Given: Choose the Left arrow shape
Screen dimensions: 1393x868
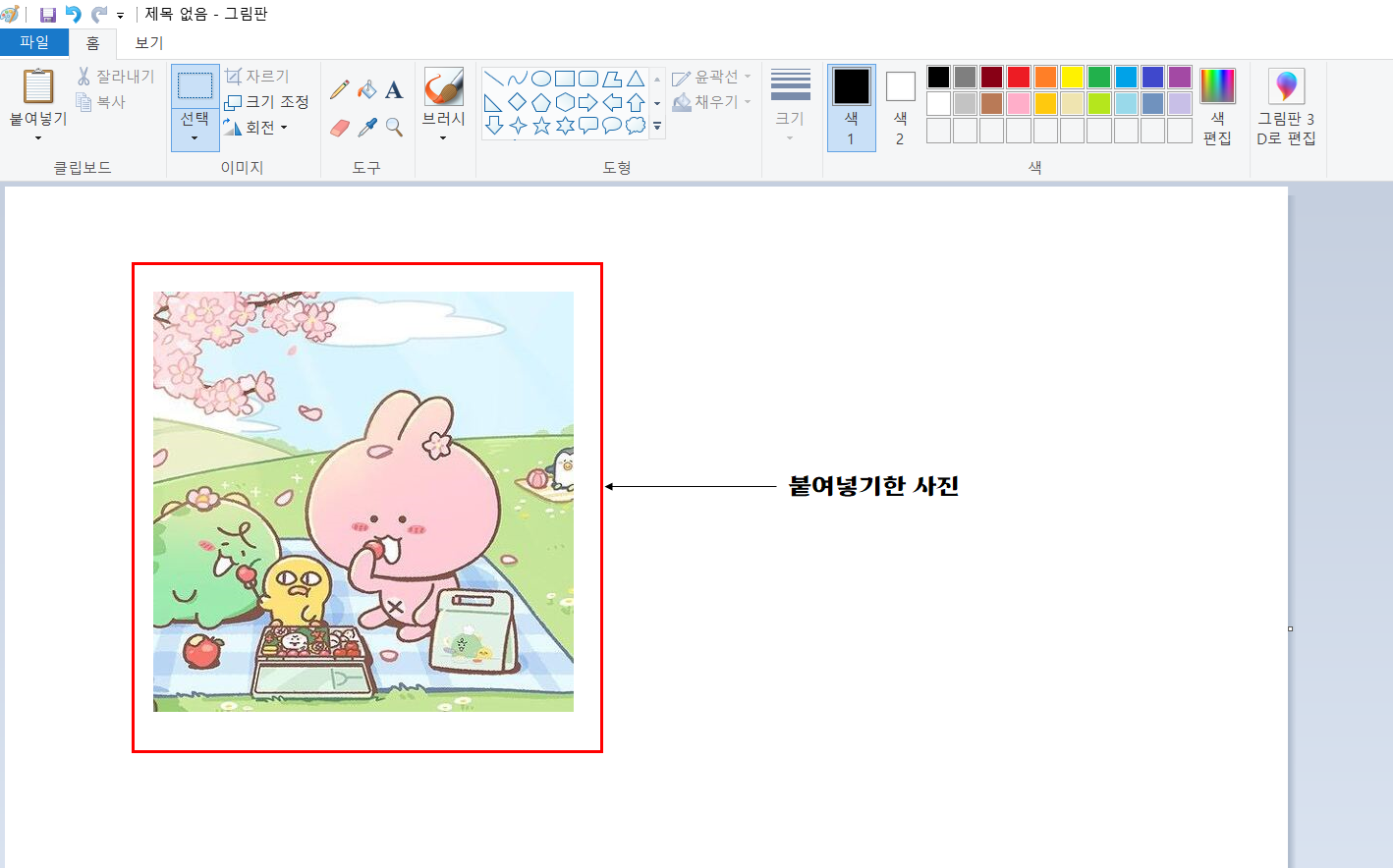Looking at the screenshot, I should point(612,102).
